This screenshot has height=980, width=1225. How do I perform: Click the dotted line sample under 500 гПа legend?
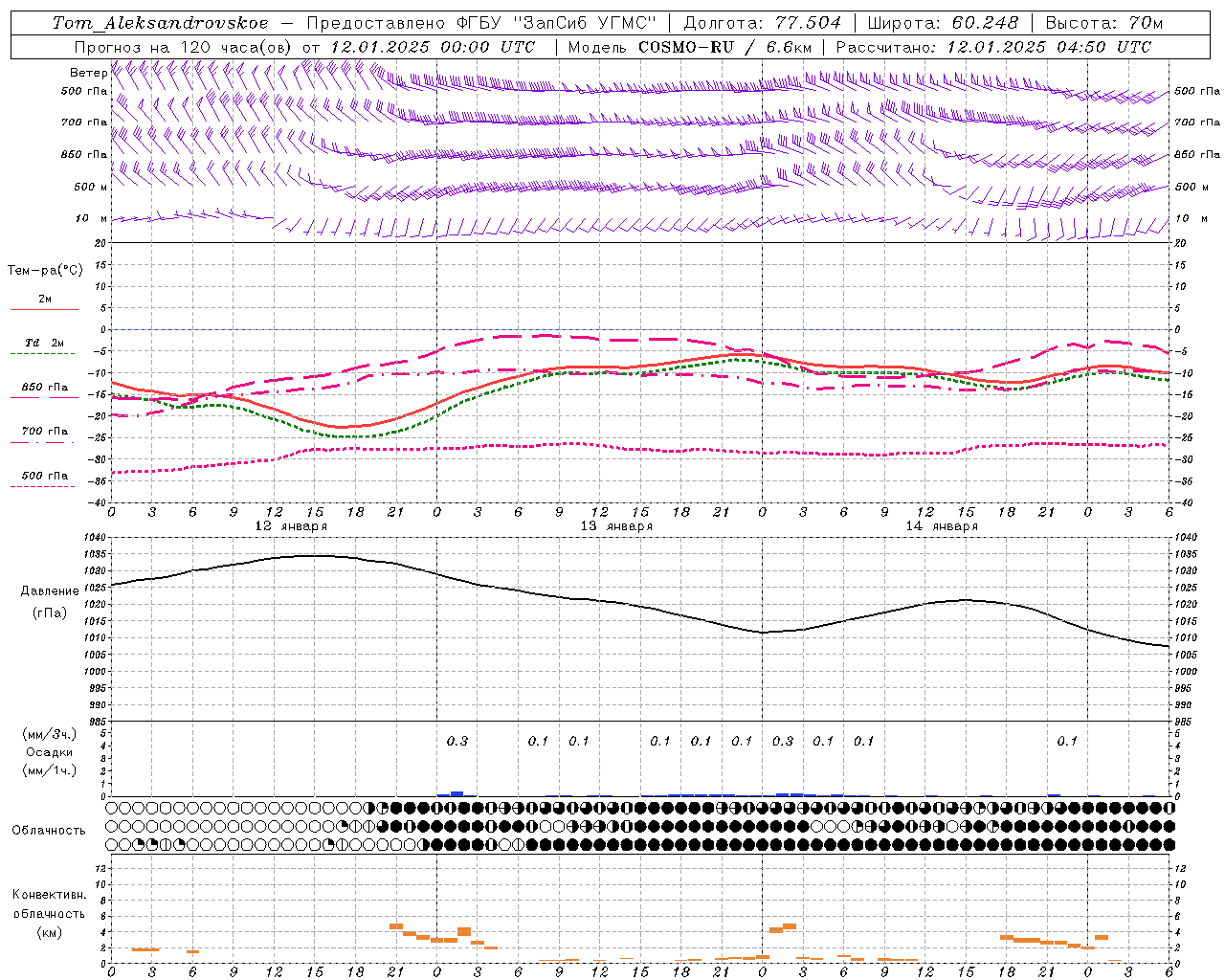[x=42, y=486]
